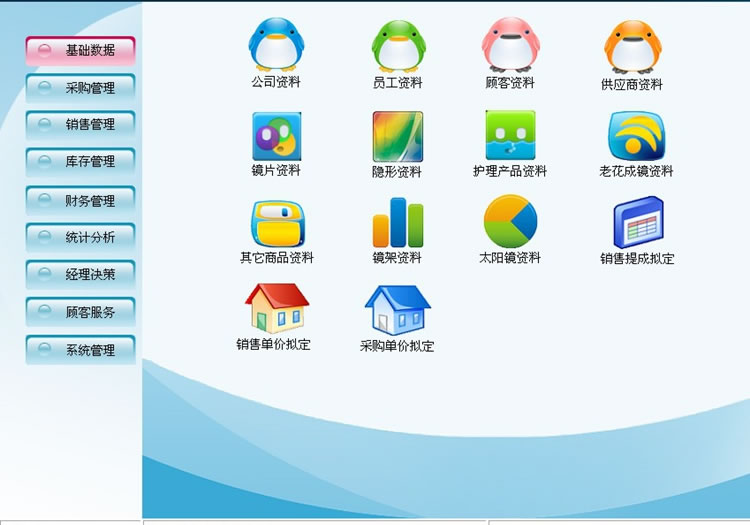Image resolution: width=750 pixels, height=525 pixels.
Task: Open the 库存管理 sidebar item
Action: pos(80,162)
